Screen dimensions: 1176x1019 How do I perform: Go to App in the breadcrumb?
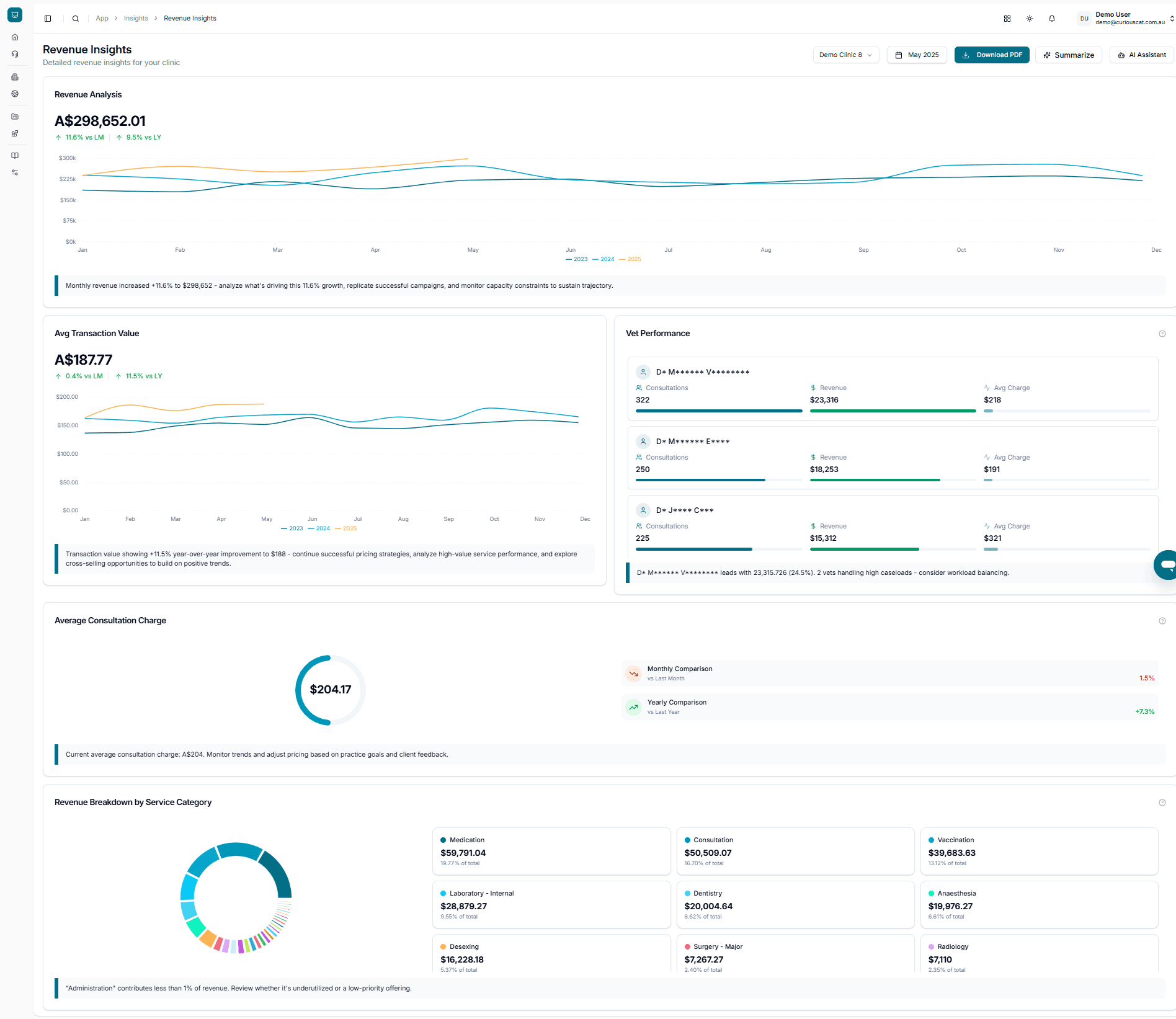click(x=102, y=19)
